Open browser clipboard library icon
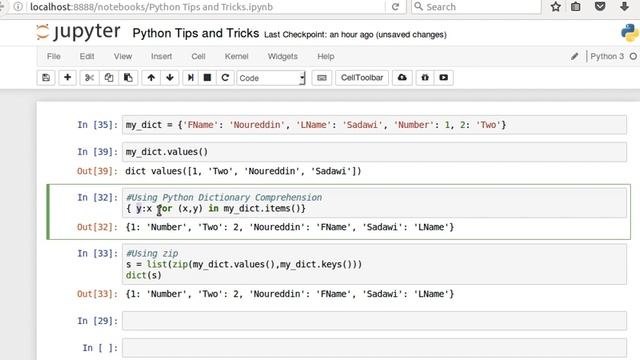Screen dimensions: 640x360 [576, 7]
